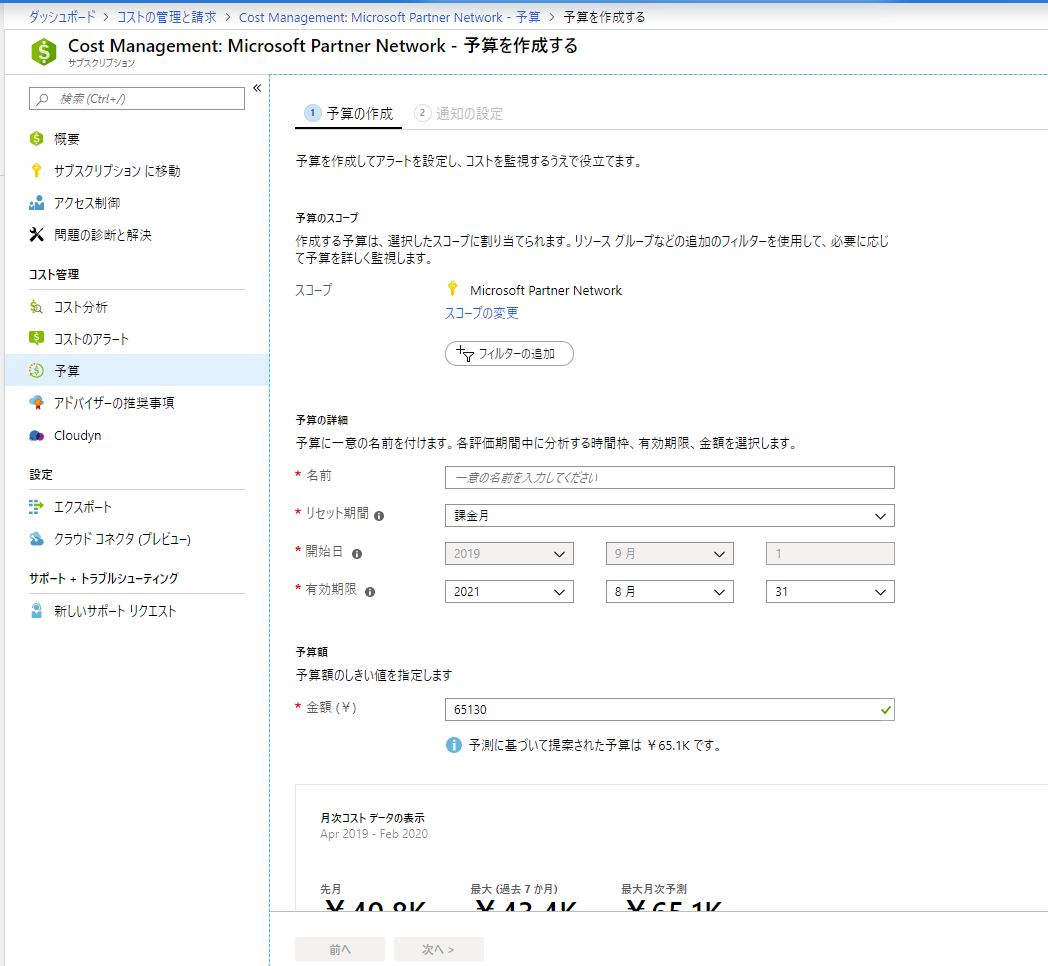Click the 概要 overview icon
The height and width of the screenshot is (966, 1048).
coord(37,138)
